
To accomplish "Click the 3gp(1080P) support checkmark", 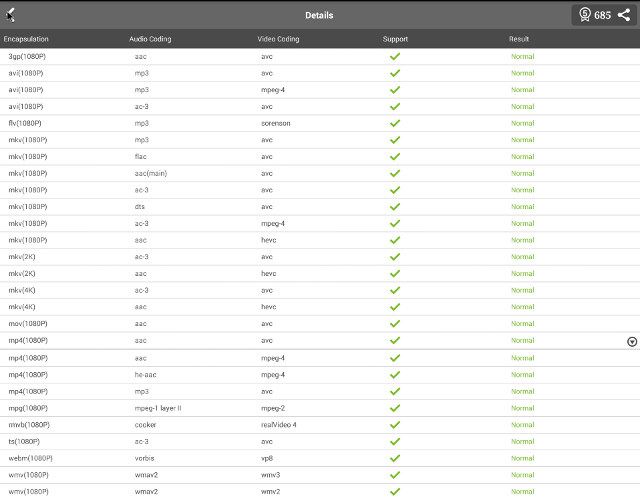I will [395, 56].
